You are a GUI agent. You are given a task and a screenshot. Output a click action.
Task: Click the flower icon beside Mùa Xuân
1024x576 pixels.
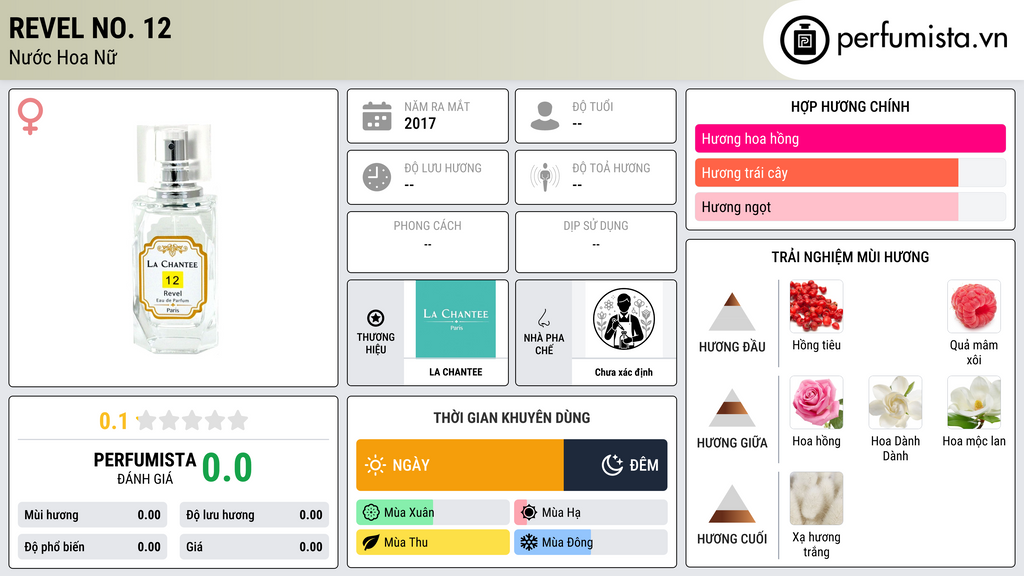[x=371, y=513]
